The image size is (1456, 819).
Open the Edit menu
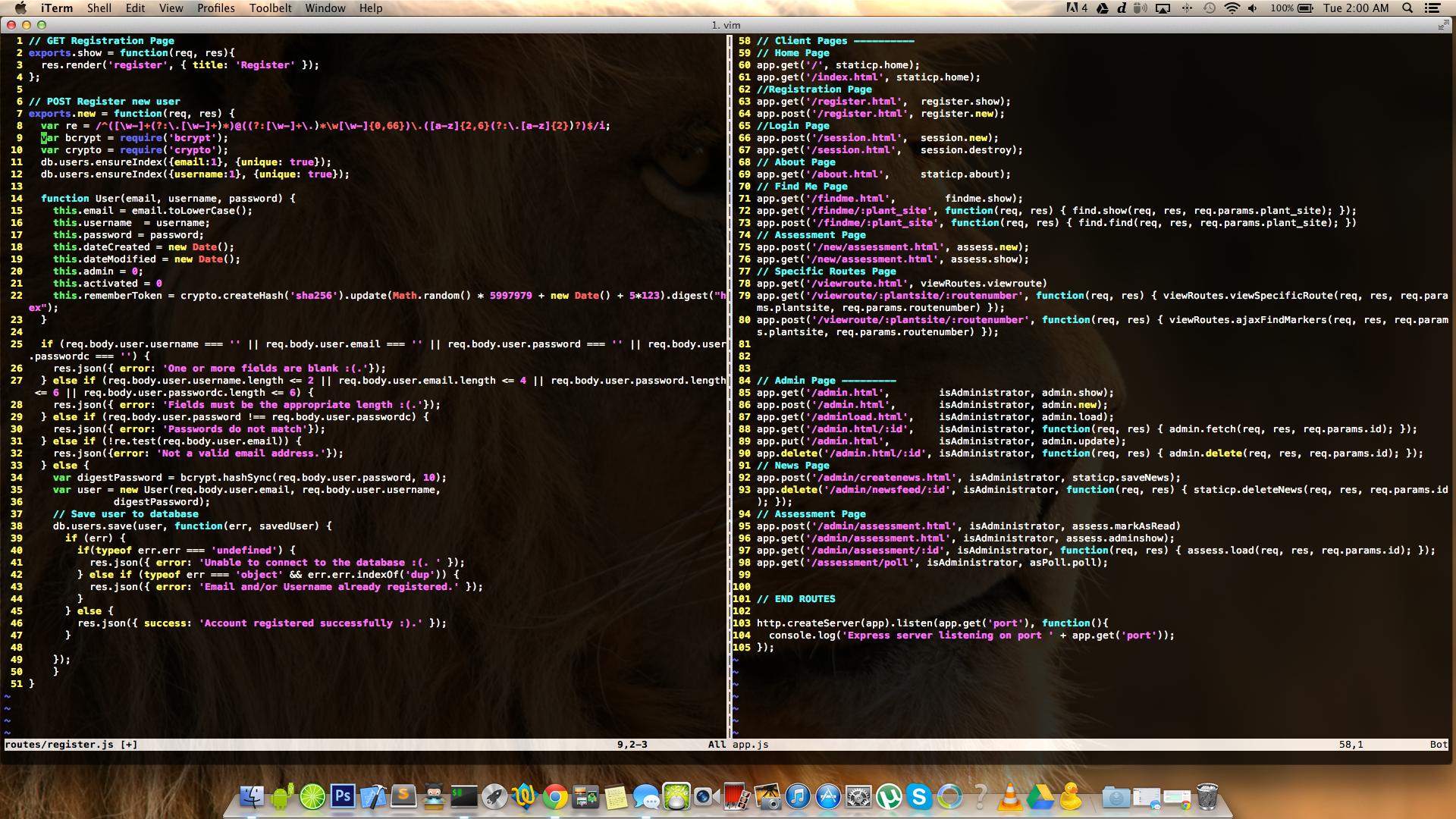pos(136,8)
